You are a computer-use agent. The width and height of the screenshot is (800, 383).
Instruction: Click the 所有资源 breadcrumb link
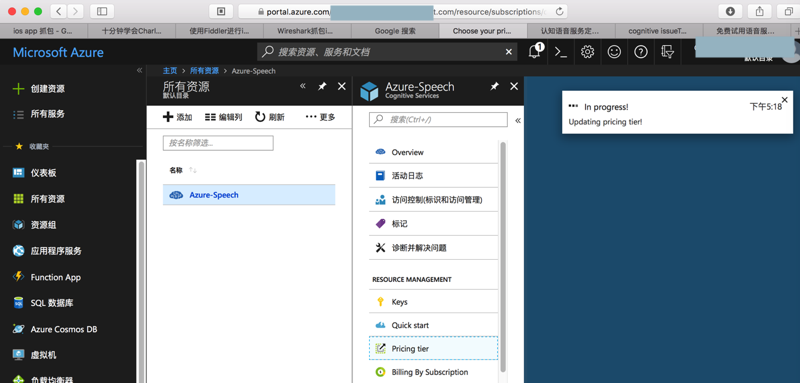pyautogui.click(x=204, y=71)
